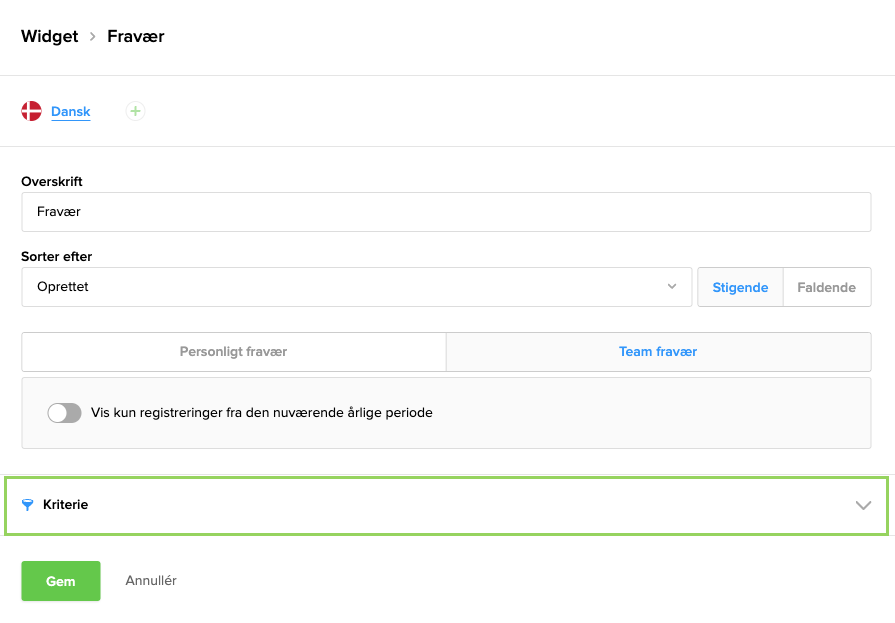The height and width of the screenshot is (623, 895).
Task: Enable registrations from current annual period toggle
Action: [64, 412]
